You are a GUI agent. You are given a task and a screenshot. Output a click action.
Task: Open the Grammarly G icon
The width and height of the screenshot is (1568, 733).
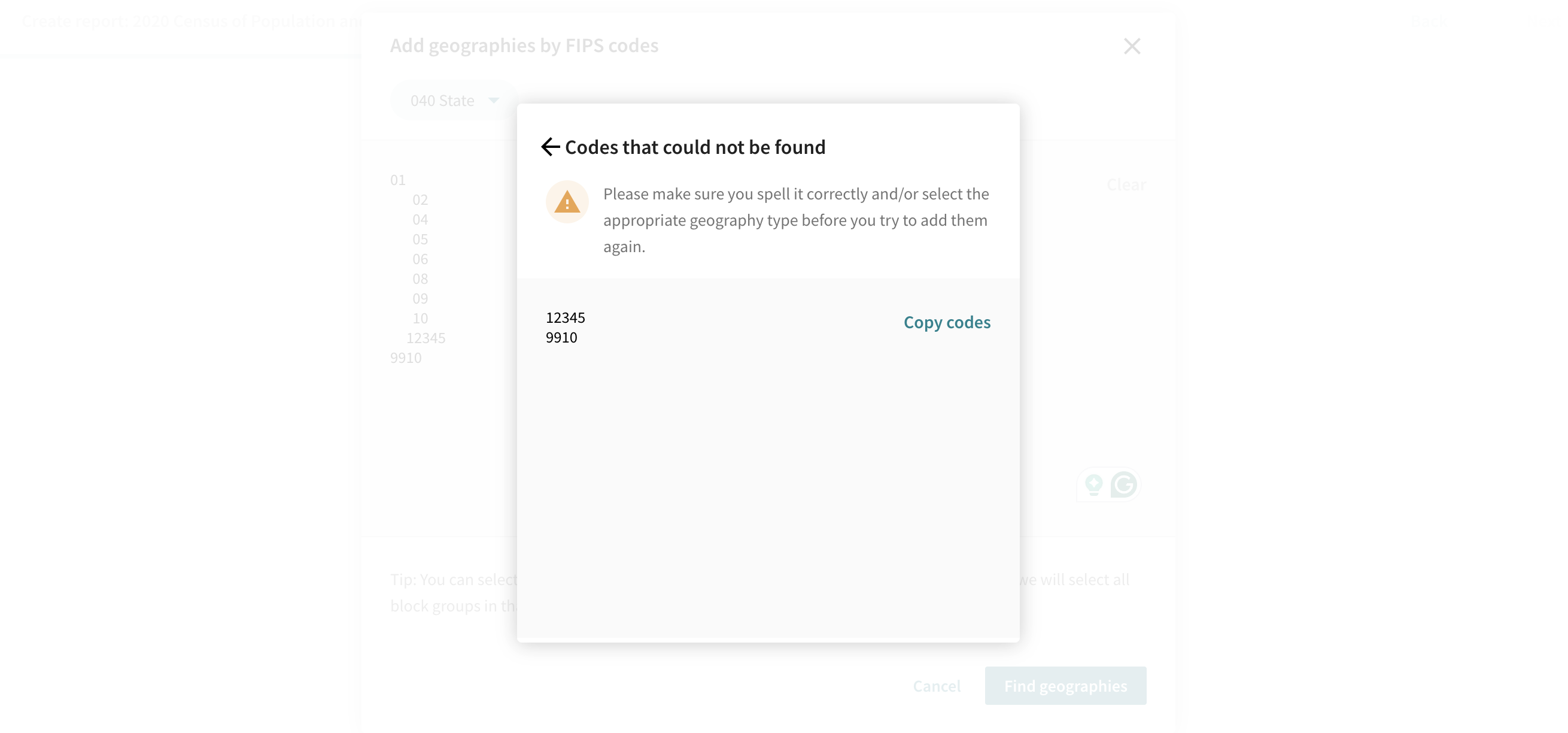1123,485
